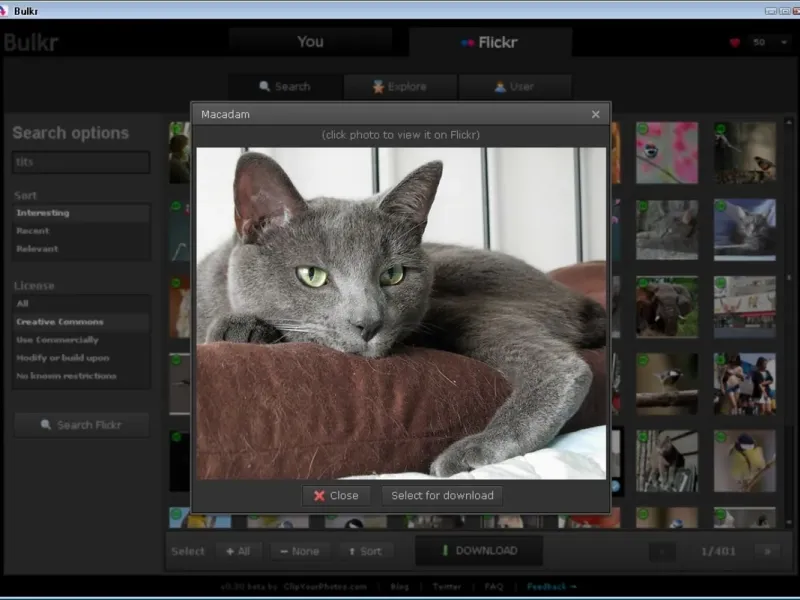Click the red heart icon in the top bar
Image resolution: width=800 pixels, height=600 pixels.
(735, 43)
